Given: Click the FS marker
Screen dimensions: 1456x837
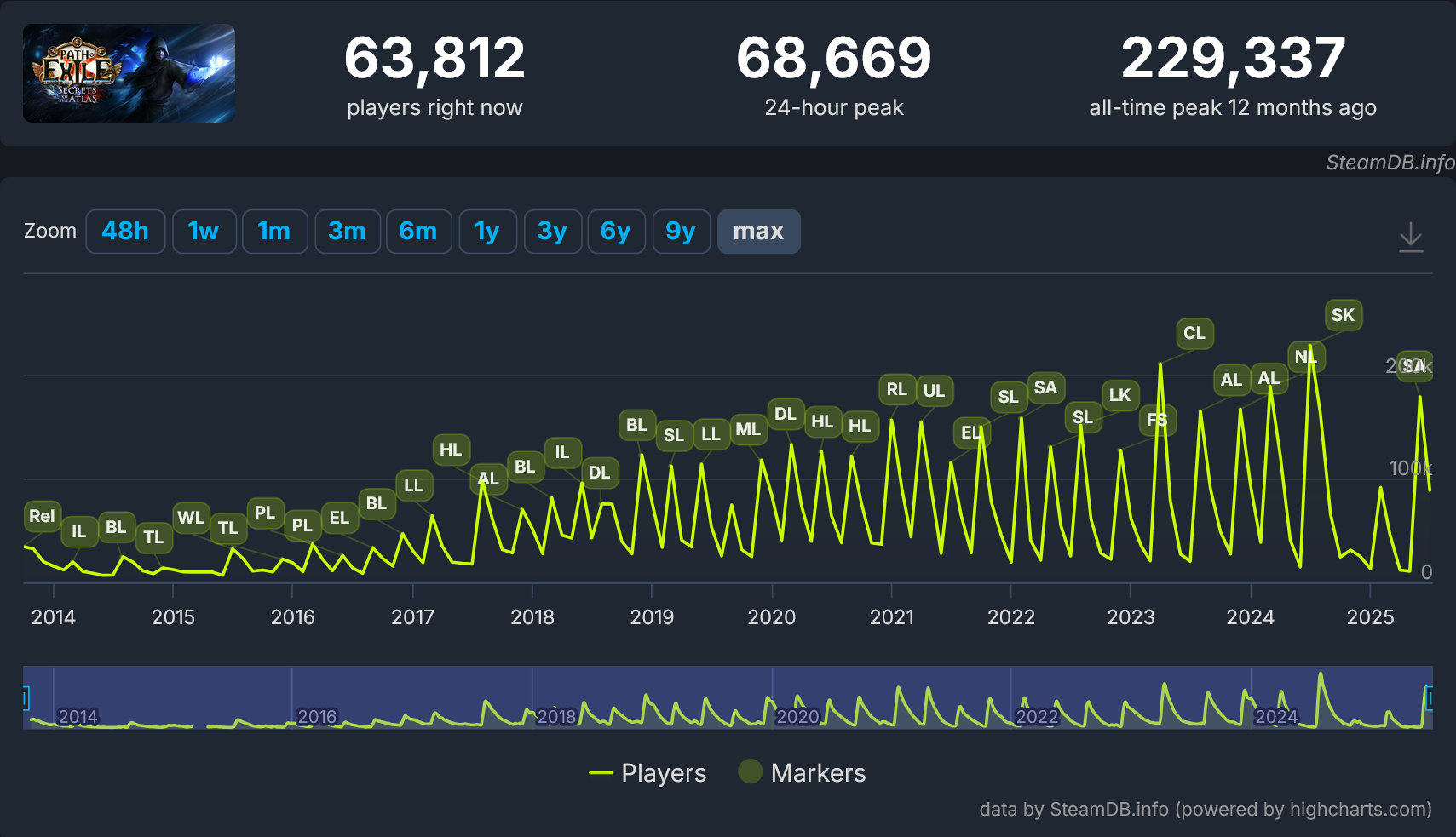Looking at the screenshot, I should pos(1157,420).
